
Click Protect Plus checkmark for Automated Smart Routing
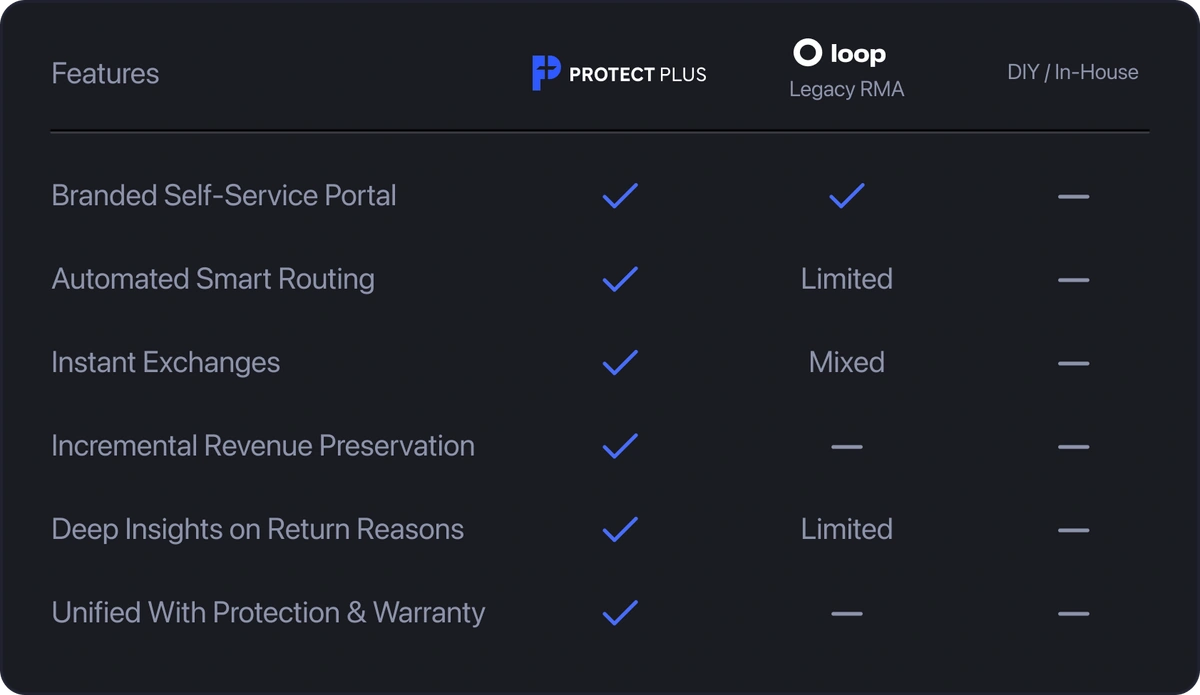click(620, 279)
